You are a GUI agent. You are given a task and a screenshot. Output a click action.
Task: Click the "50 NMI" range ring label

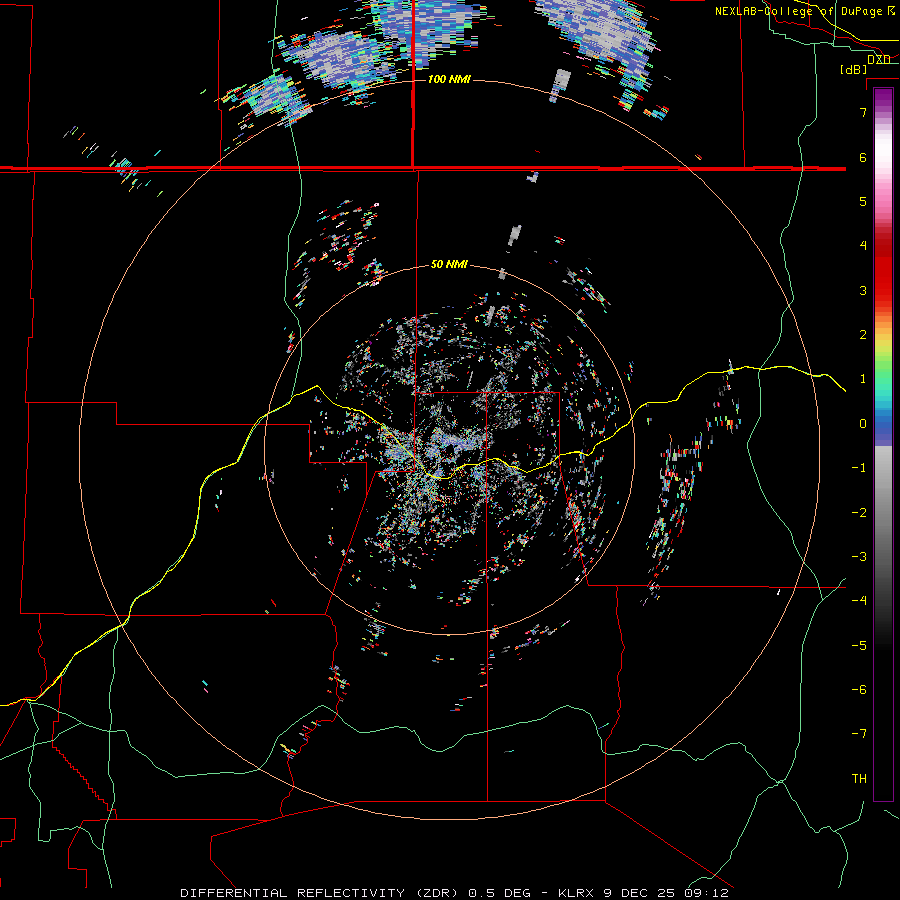(449, 264)
